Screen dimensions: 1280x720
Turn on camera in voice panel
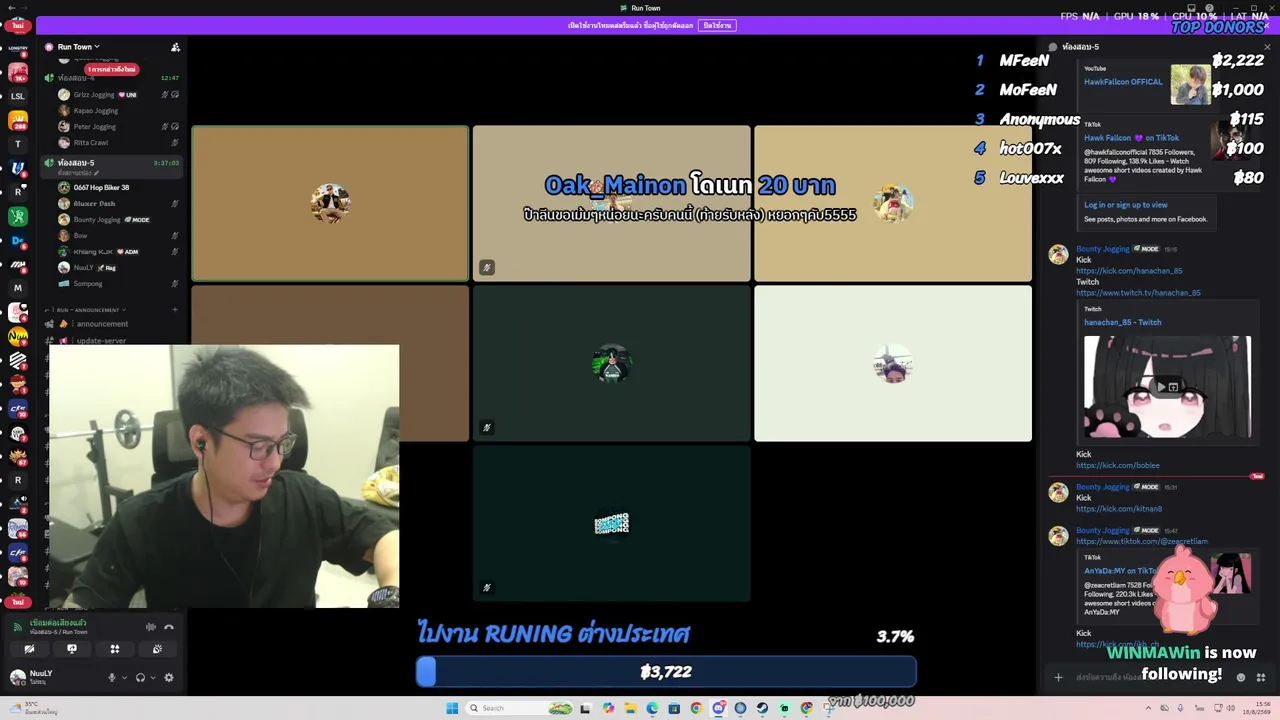[29, 649]
